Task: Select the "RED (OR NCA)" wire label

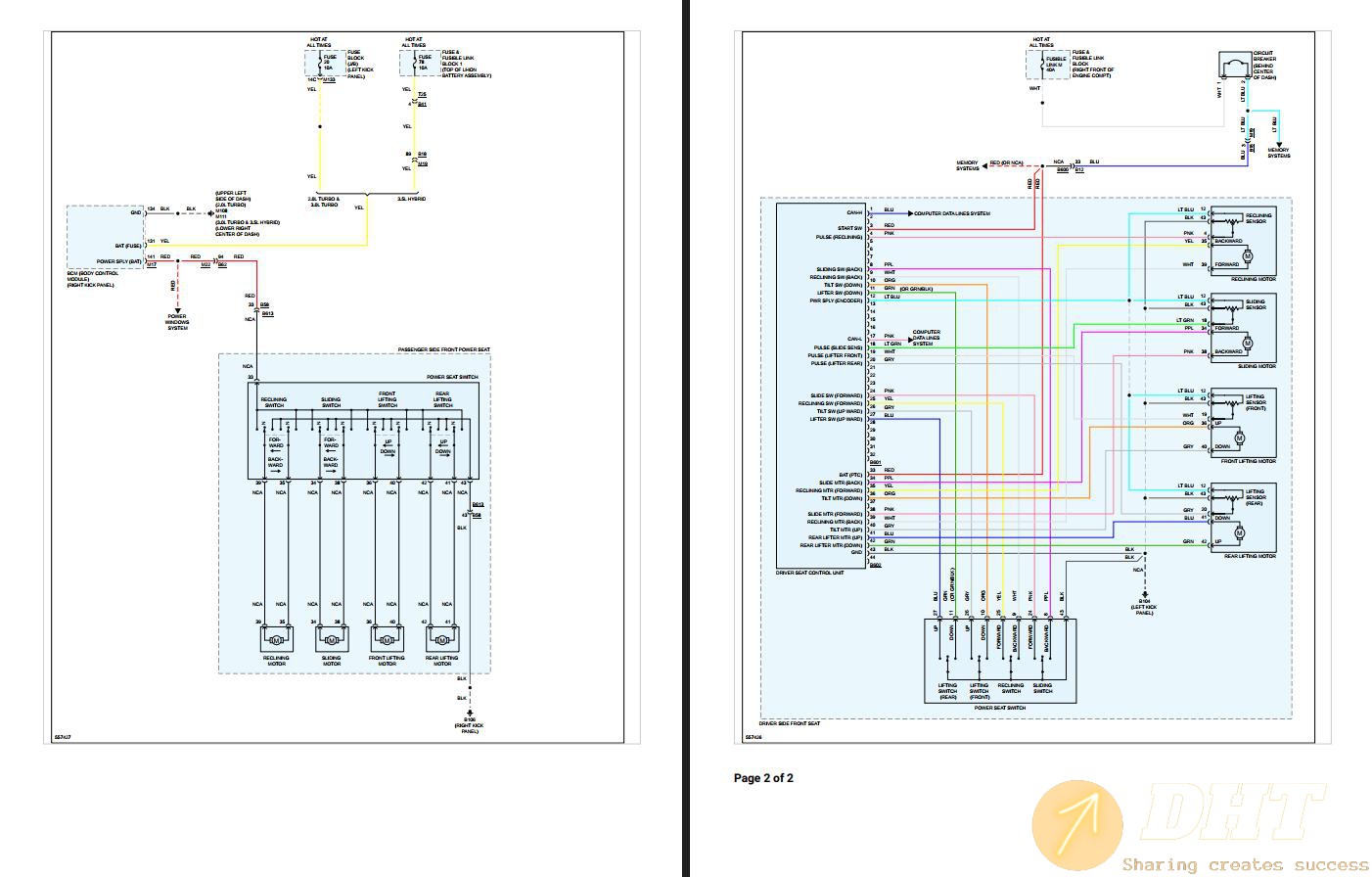Action: pos(1006,162)
